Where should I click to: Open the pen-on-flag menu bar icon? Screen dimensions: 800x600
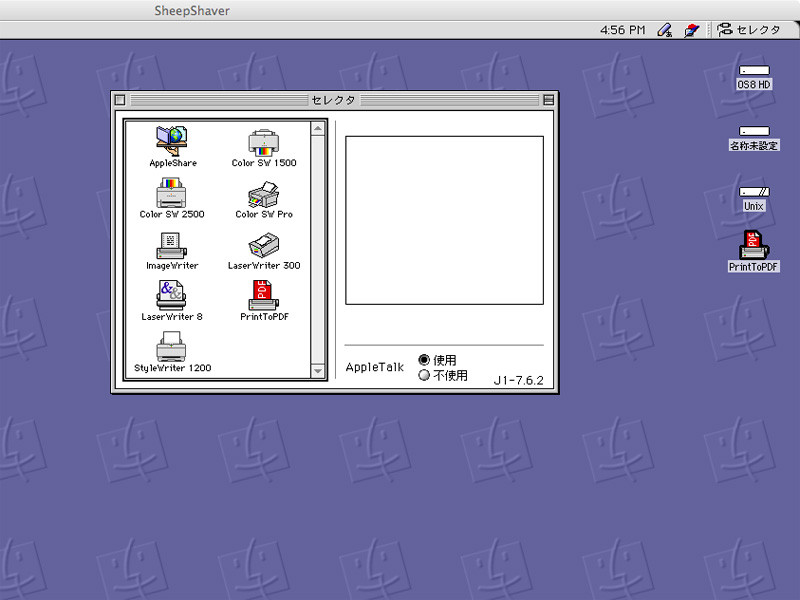point(691,30)
